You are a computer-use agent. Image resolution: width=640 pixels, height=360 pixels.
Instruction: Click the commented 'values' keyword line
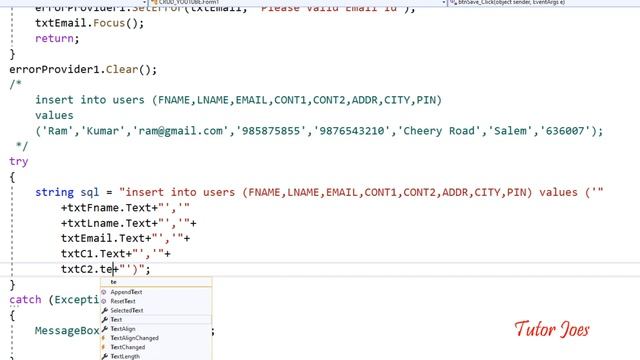54,116
